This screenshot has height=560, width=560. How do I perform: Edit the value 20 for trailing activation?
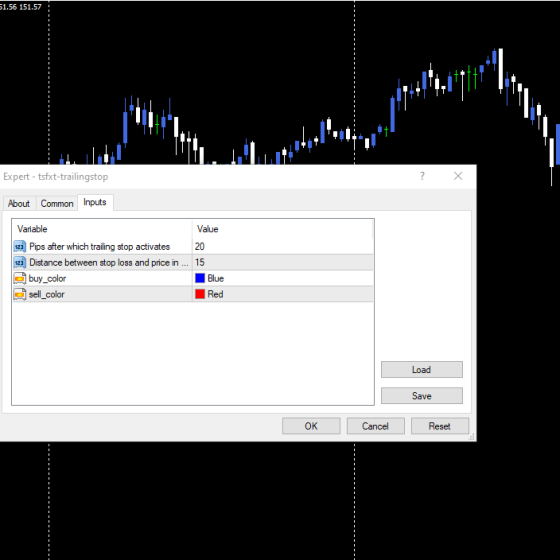(282, 246)
